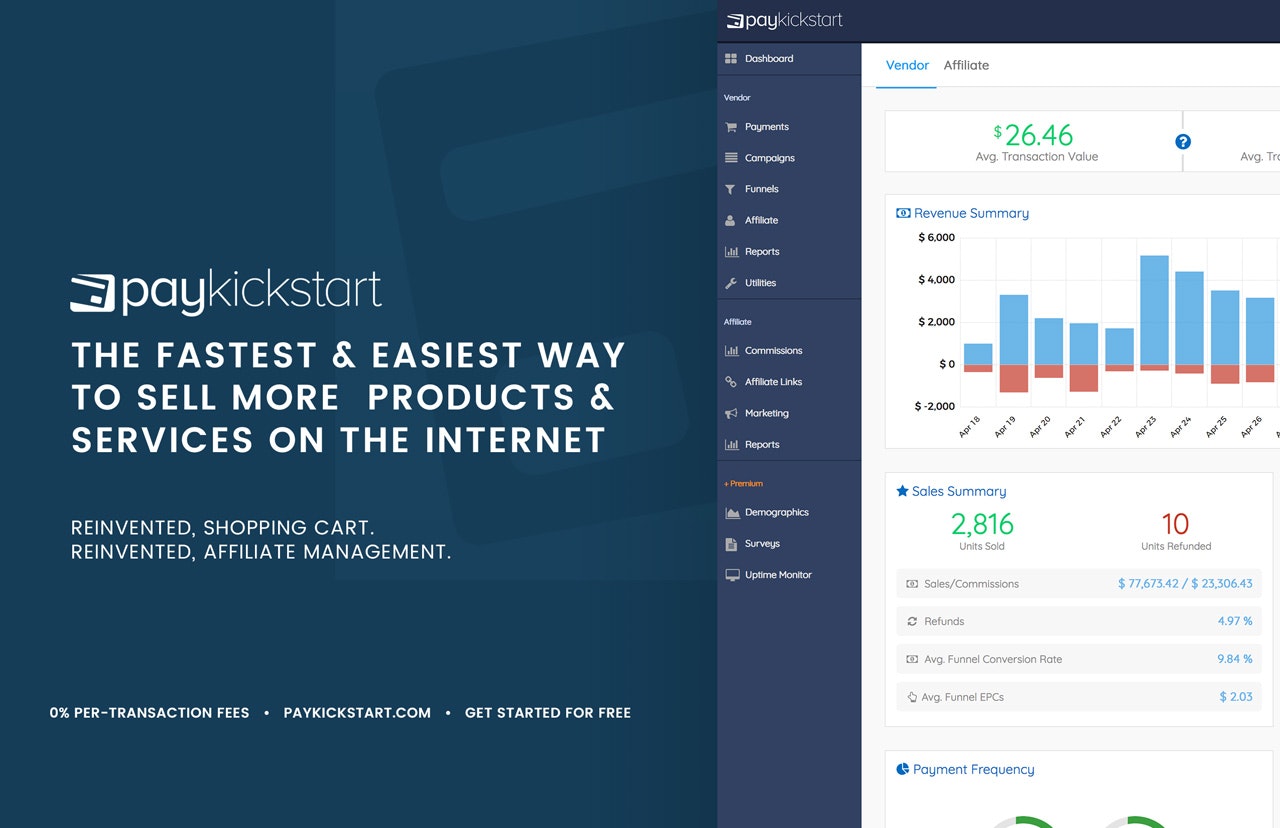
Task: Open the Campaigns list icon
Action: click(732, 158)
